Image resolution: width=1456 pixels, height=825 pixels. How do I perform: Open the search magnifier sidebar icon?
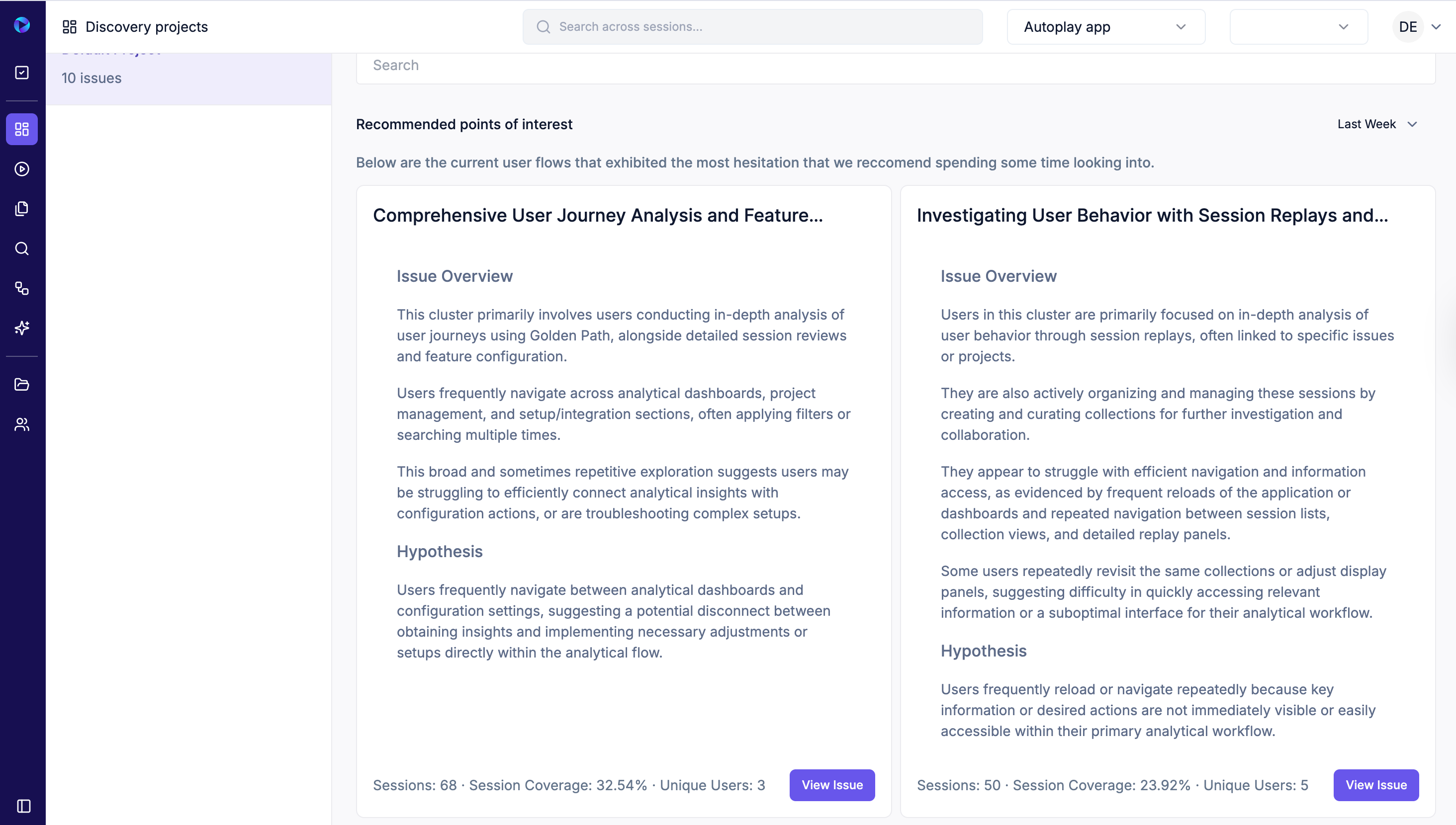[22, 248]
